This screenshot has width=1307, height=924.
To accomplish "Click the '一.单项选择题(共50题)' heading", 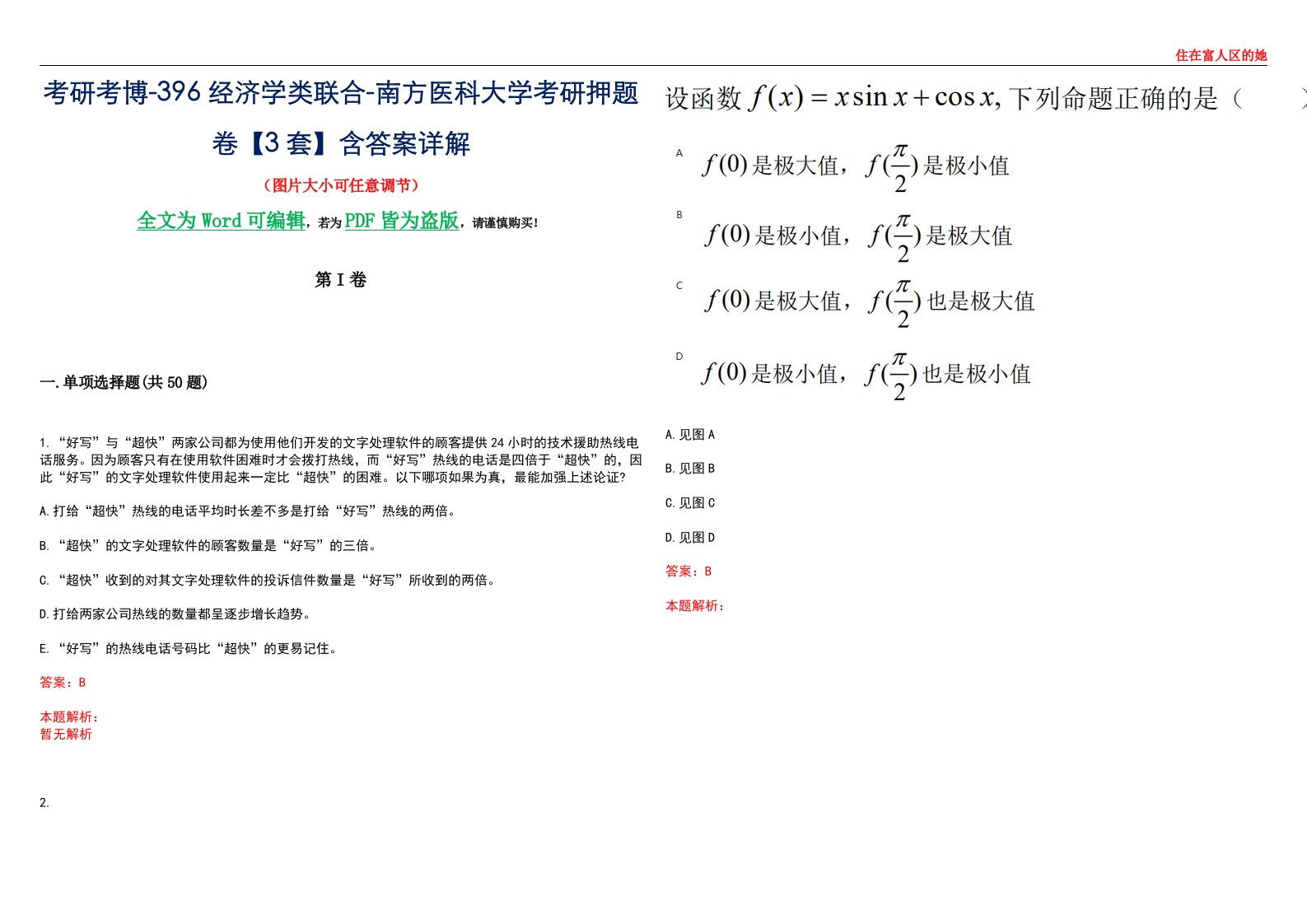I will pyautogui.click(x=124, y=382).
